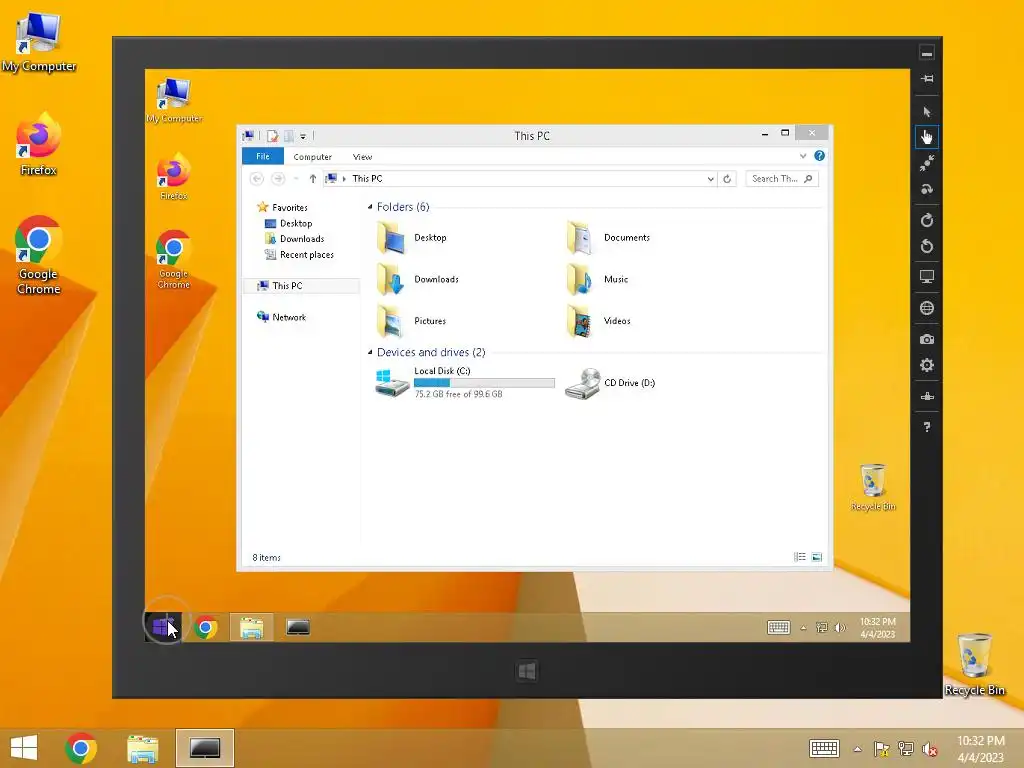Select This PC in navigation pane
Viewport: 1024px width, 768px height.
click(x=287, y=286)
